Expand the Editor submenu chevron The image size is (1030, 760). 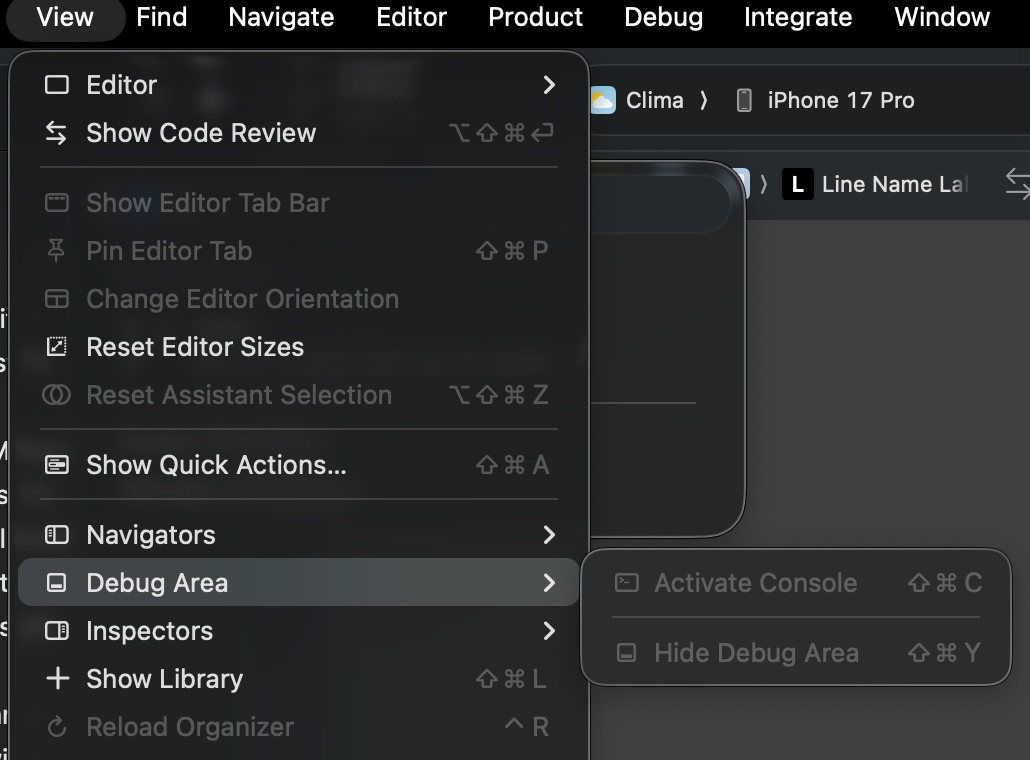[x=548, y=85]
